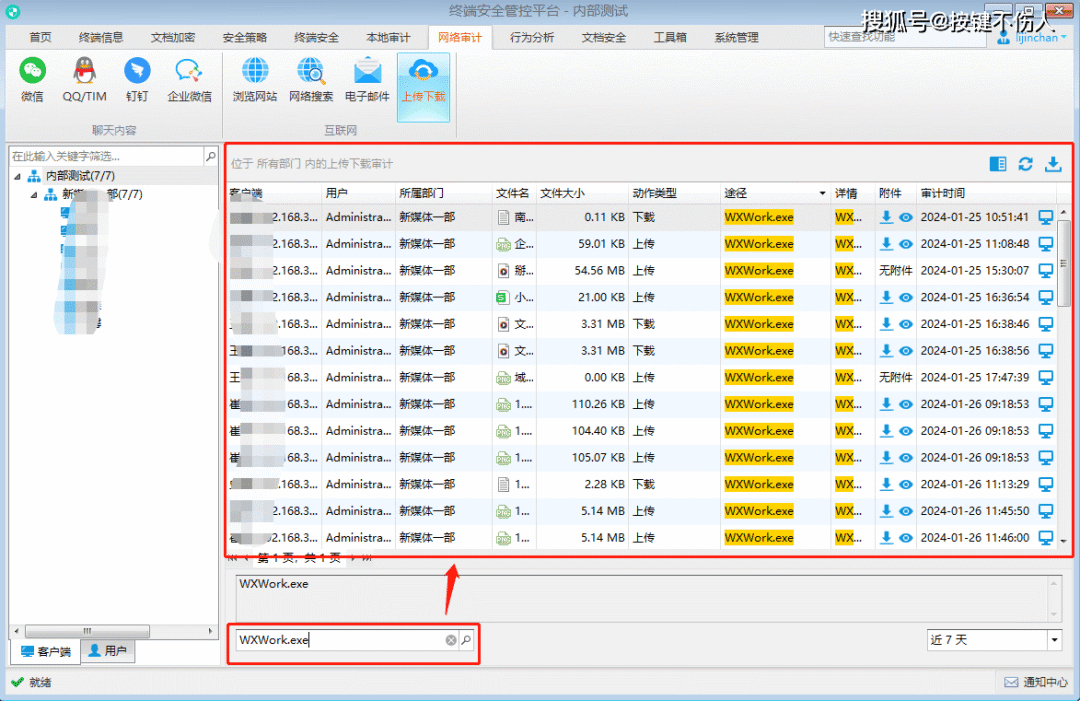Preview attachment eye for 16:36:54 record
Screen dimensions: 1080x701
pyautogui.click(x=906, y=297)
